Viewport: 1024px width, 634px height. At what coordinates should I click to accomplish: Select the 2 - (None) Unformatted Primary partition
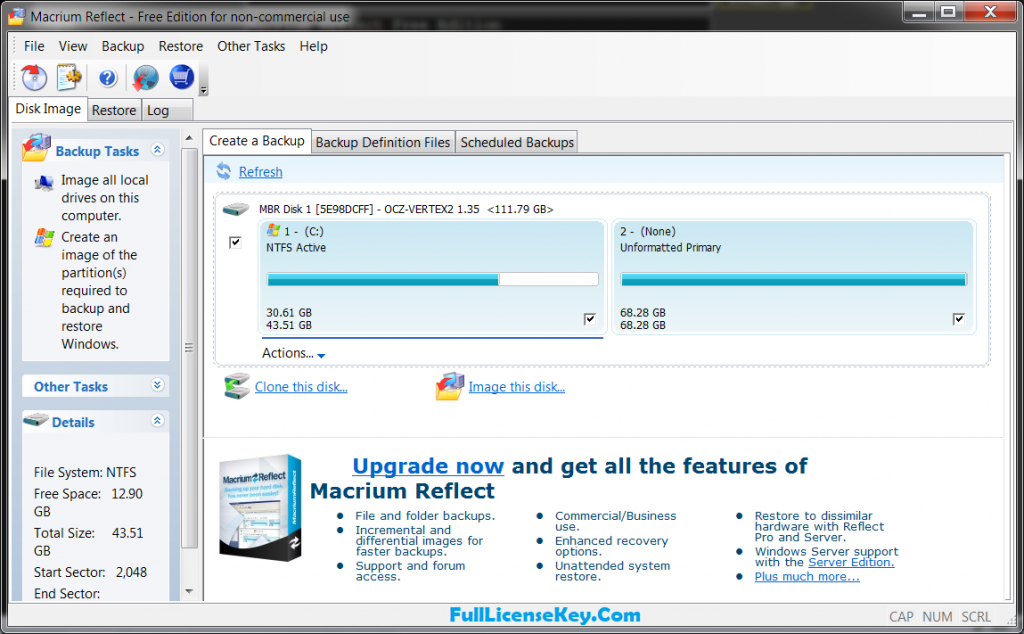tap(794, 277)
